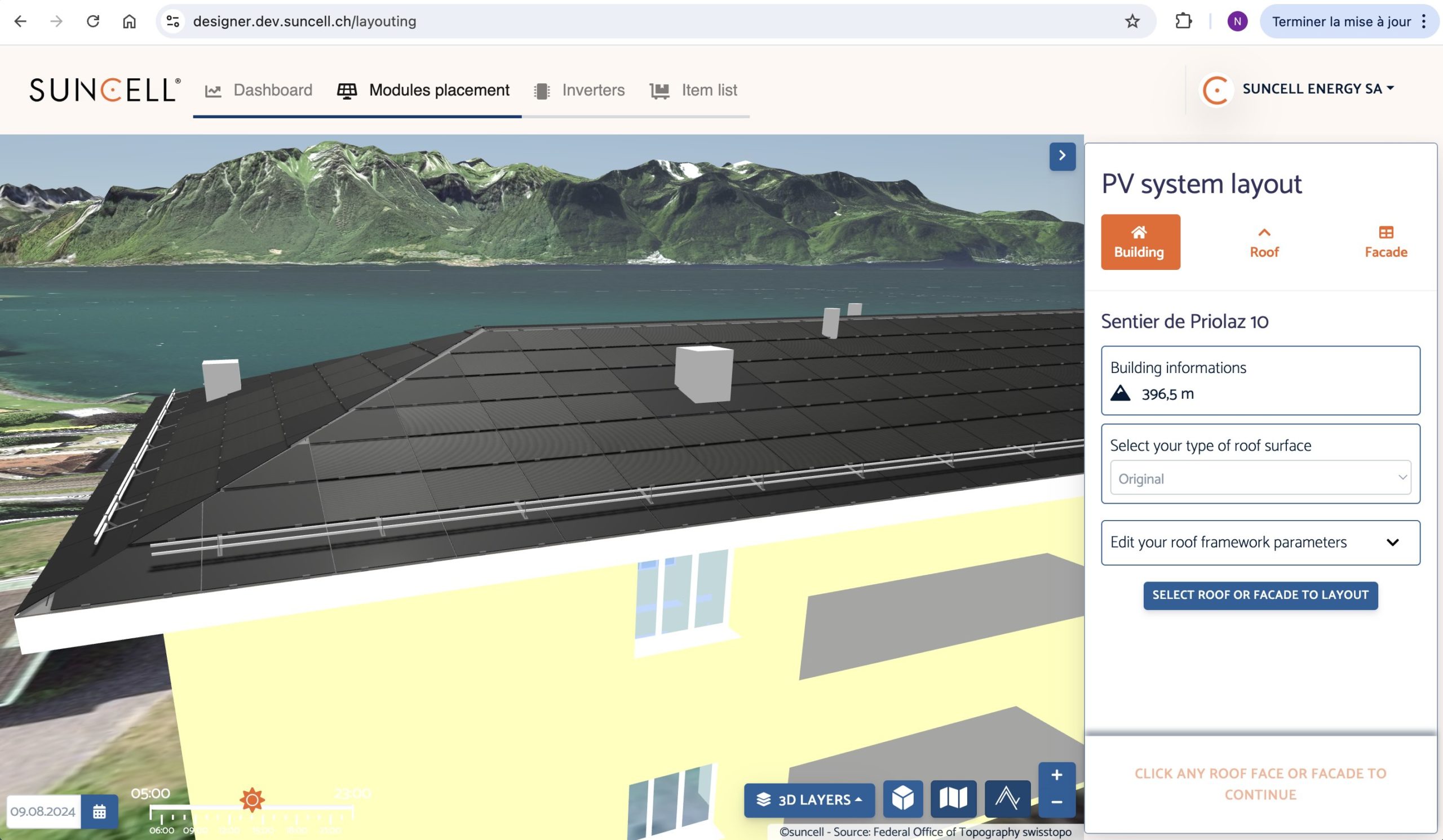
Task: Open the browser extensions puzzle icon
Action: (x=1183, y=22)
